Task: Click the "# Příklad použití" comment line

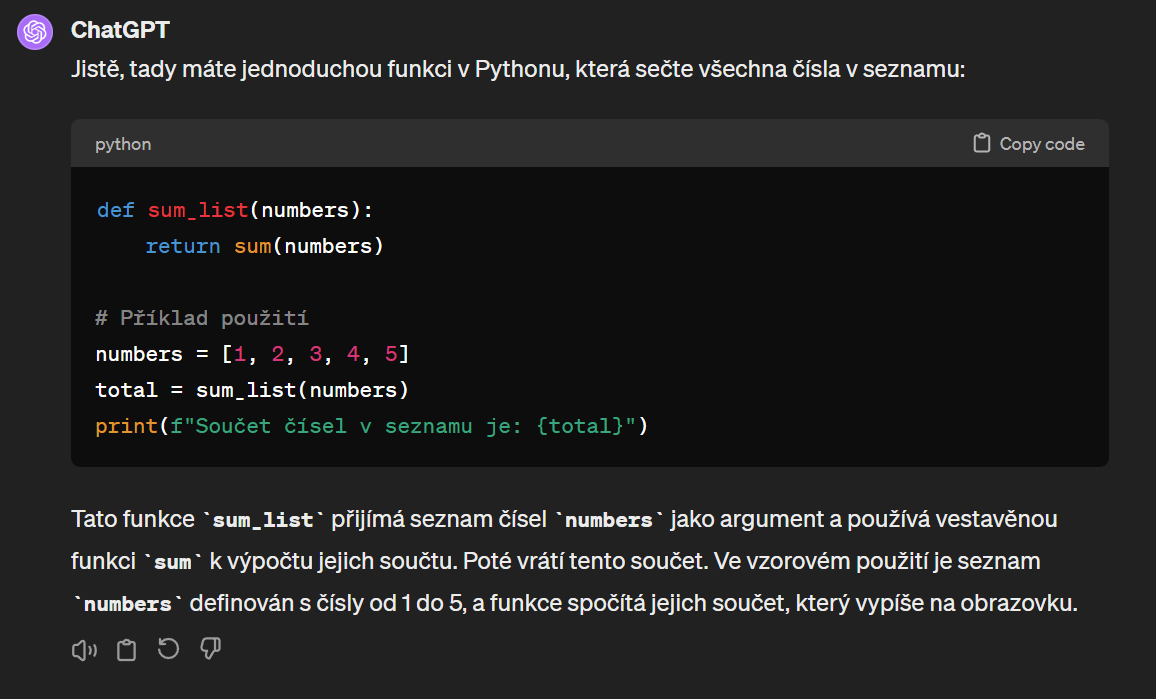Action: 202,318
